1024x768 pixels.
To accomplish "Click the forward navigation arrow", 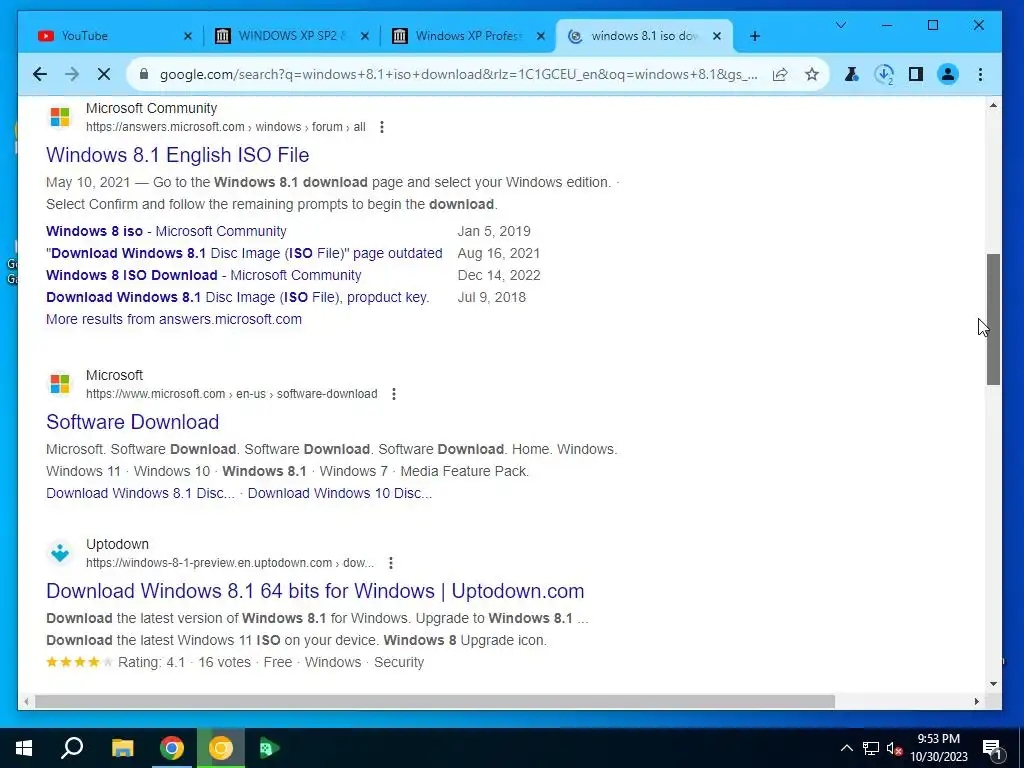I will (x=72, y=74).
